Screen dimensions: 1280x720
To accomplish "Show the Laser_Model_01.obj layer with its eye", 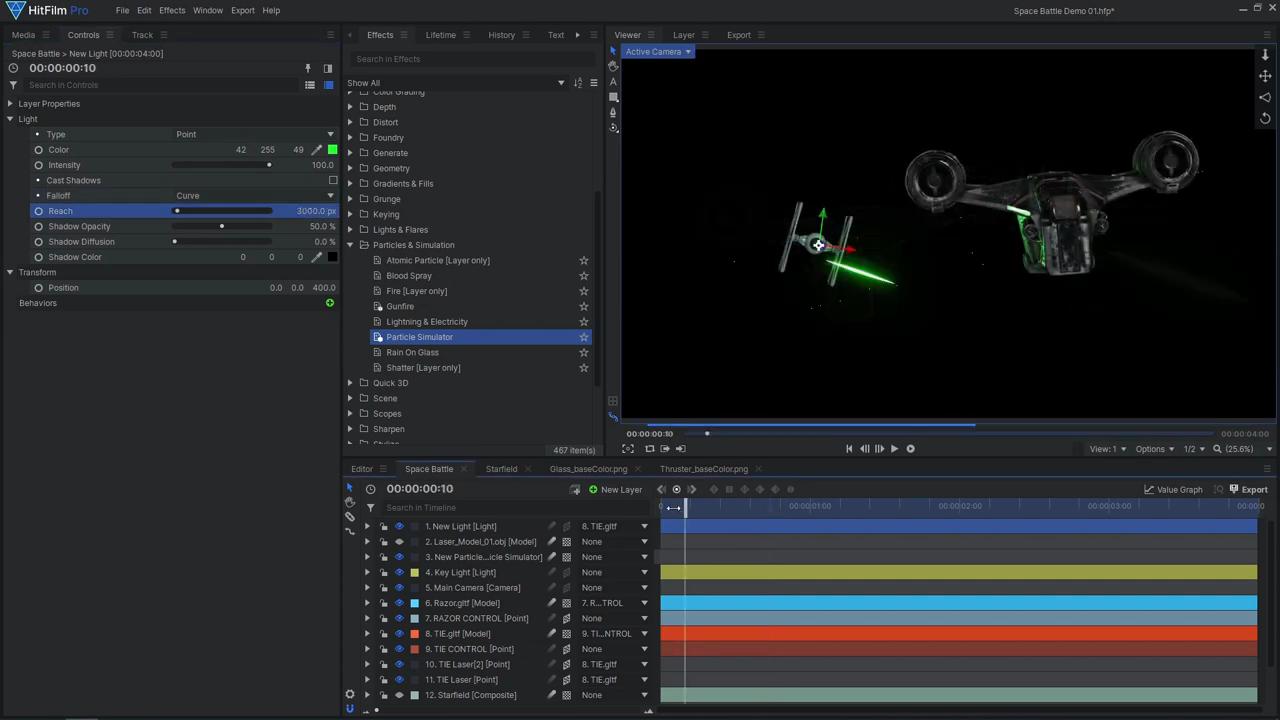I will 399,542.
